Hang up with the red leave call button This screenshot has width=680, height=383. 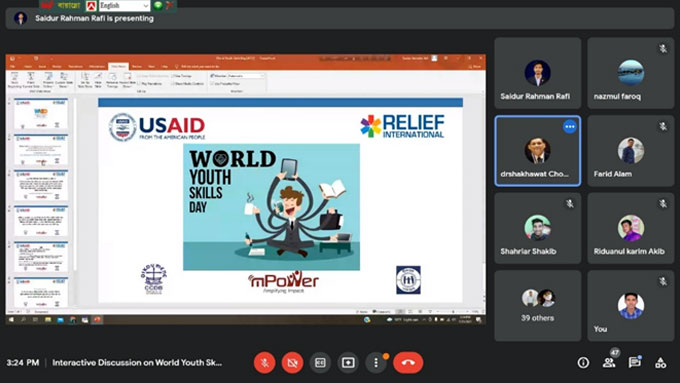tap(408, 362)
